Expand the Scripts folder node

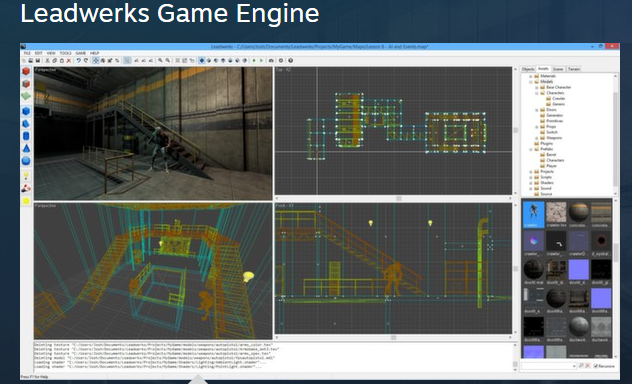click(531, 177)
